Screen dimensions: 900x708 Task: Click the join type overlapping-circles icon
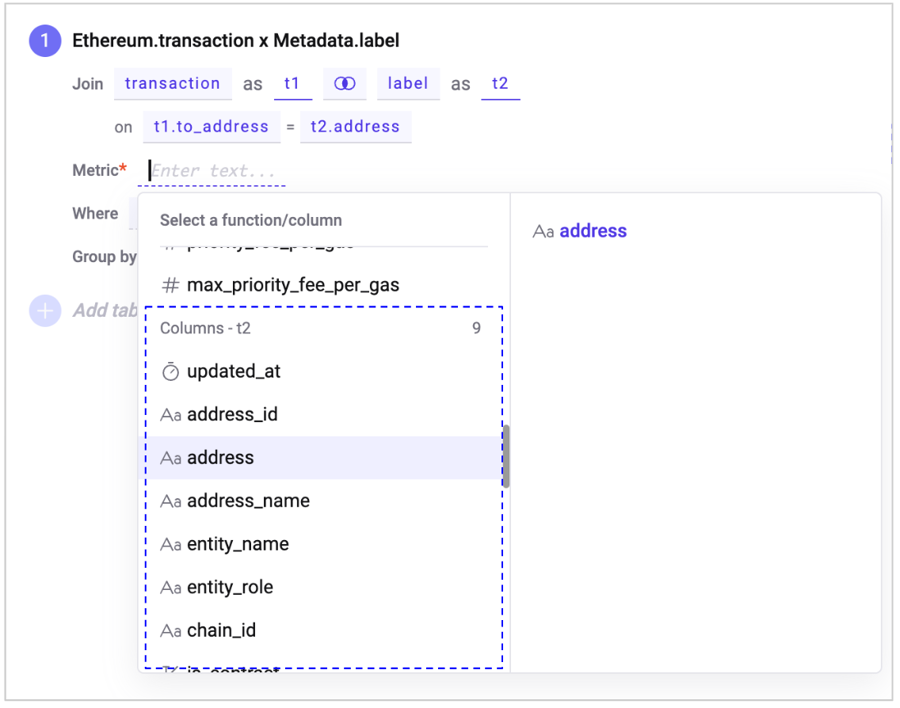pyautogui.click(x=345, y=84)
